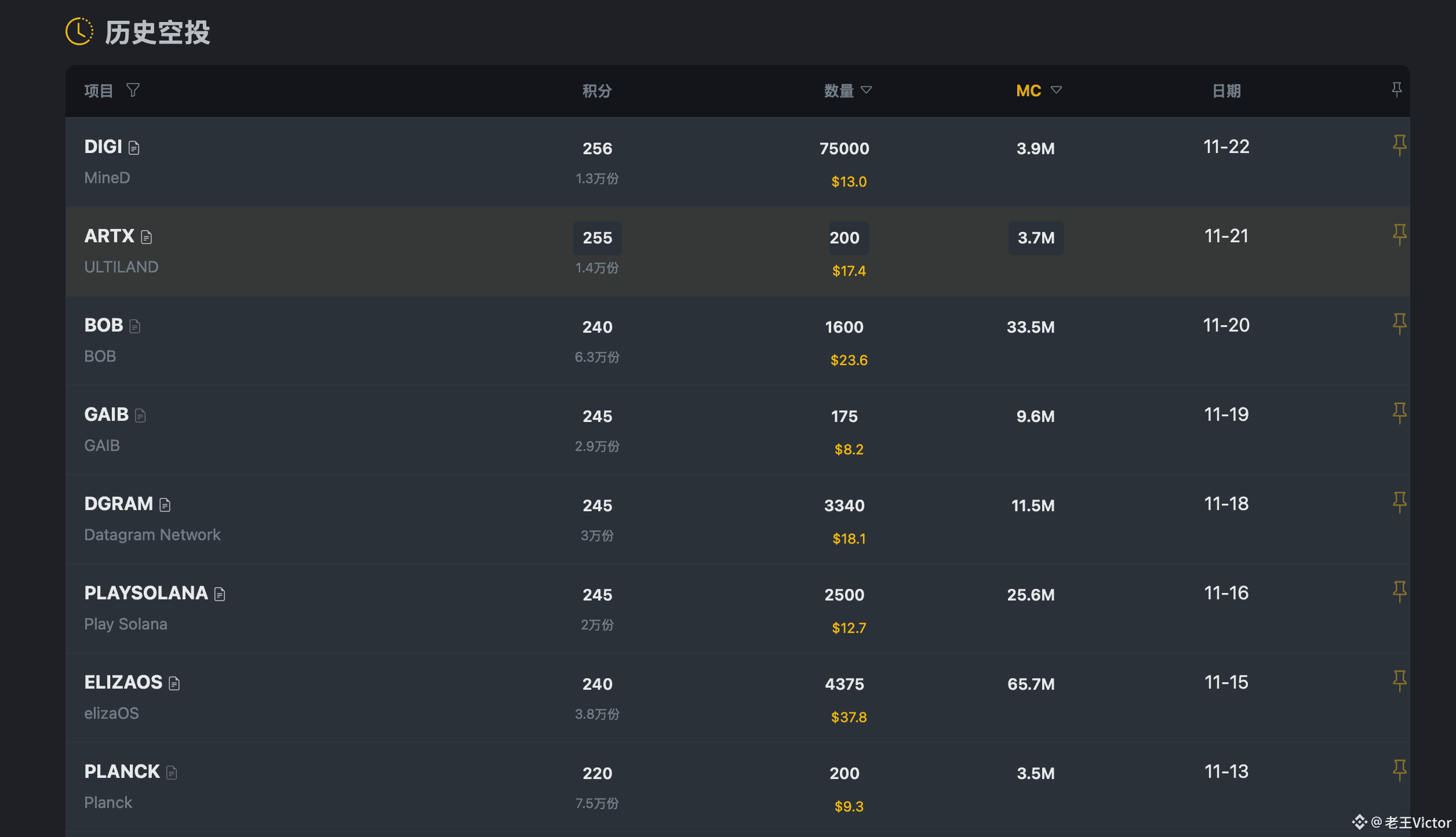Open the document icon next to ARTX

coord(146,238)
